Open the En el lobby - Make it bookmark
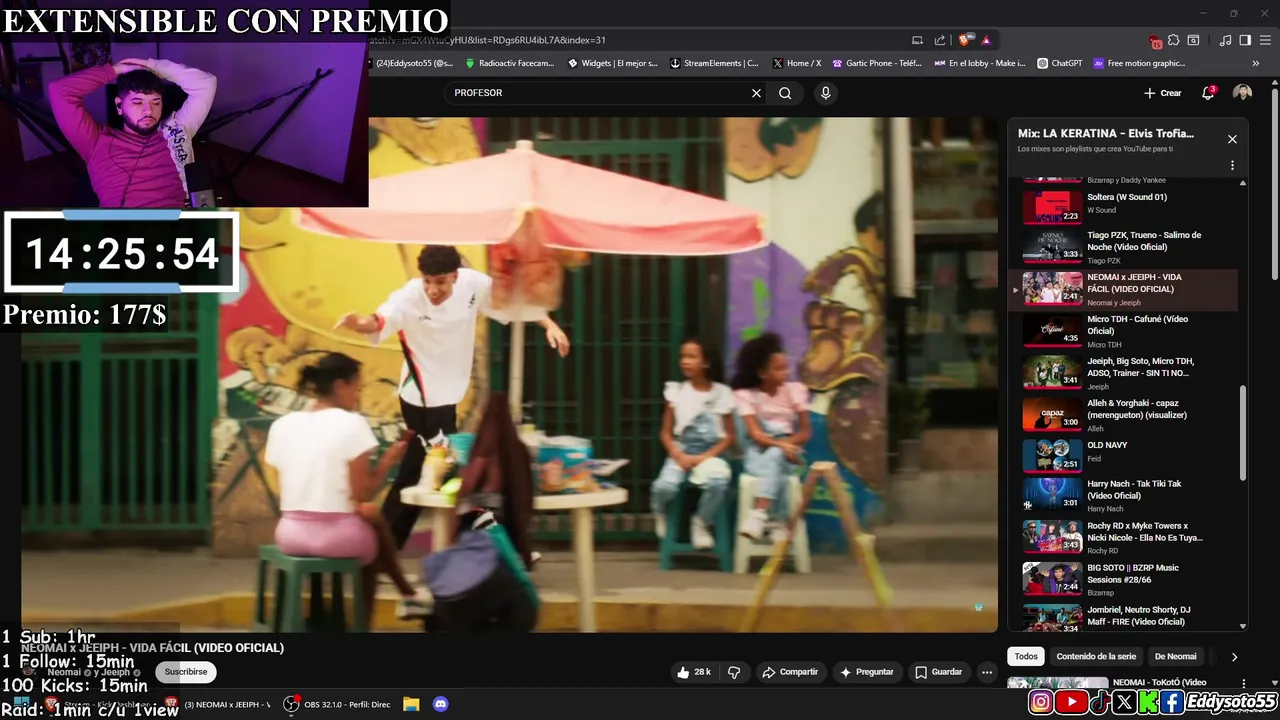The height and width of the screenshot is (720, 1280). [980, 63]
